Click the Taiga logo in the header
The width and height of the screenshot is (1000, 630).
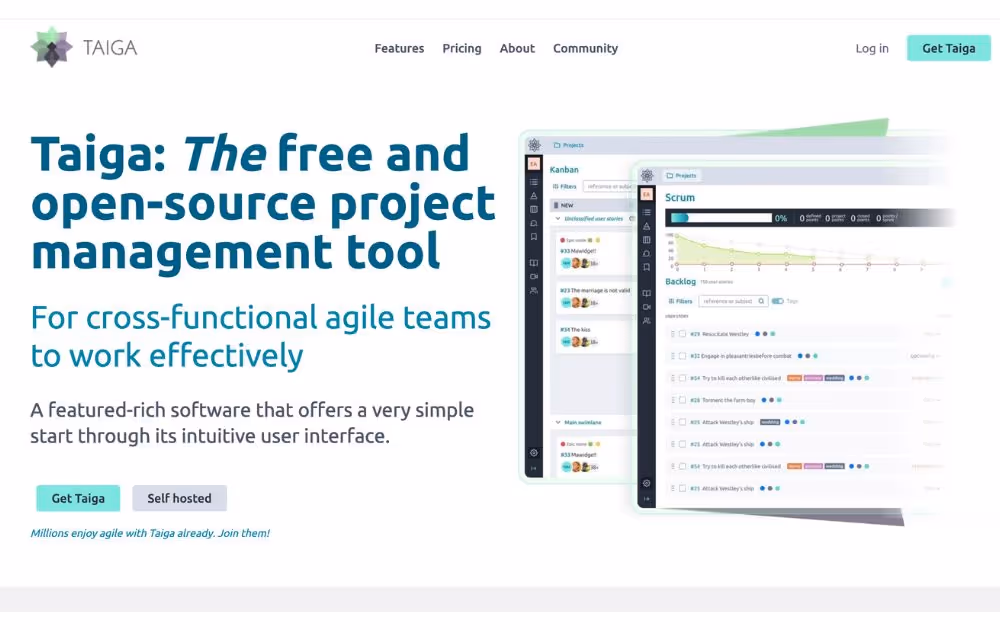84,48
